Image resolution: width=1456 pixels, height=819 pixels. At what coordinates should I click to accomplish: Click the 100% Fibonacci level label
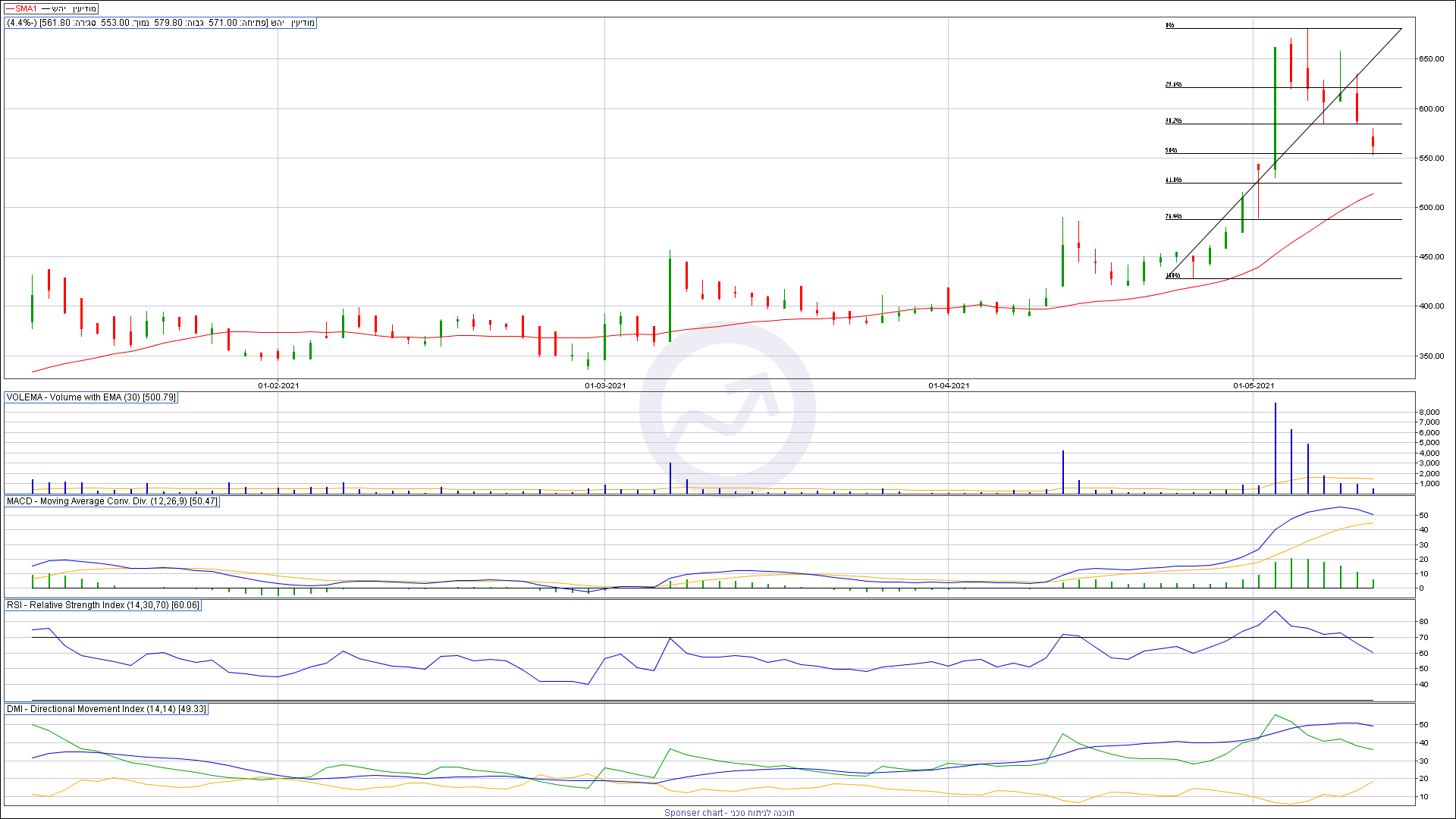1172,275
